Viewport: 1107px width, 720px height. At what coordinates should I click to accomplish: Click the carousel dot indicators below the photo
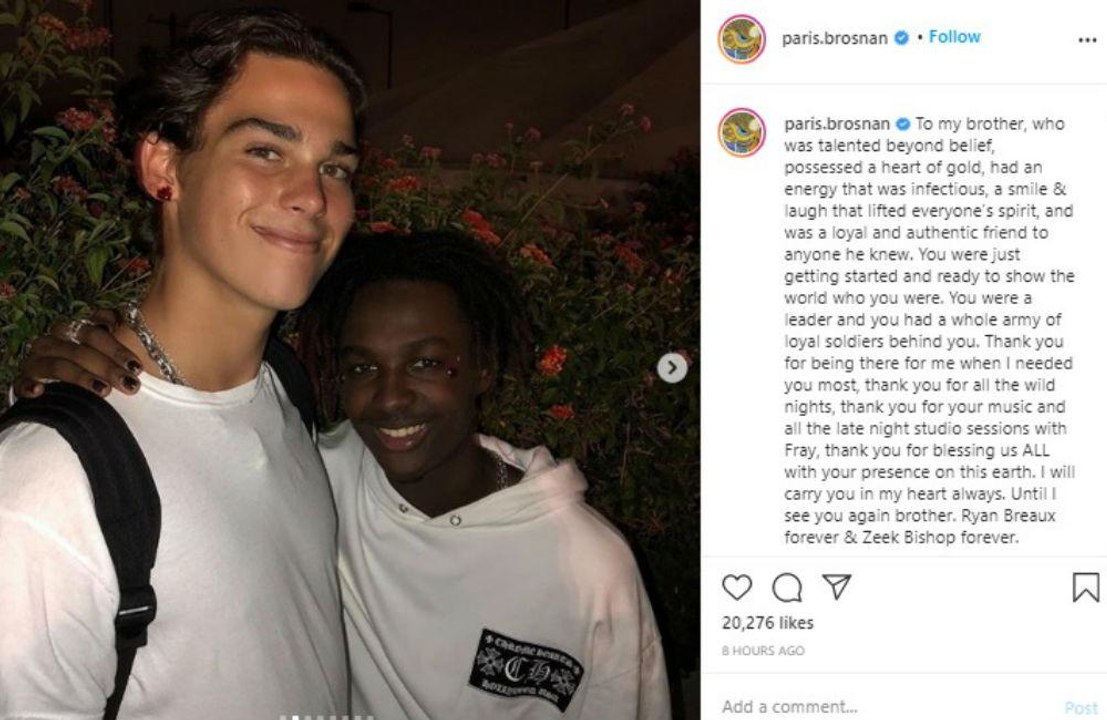click(x=325, y=717)
